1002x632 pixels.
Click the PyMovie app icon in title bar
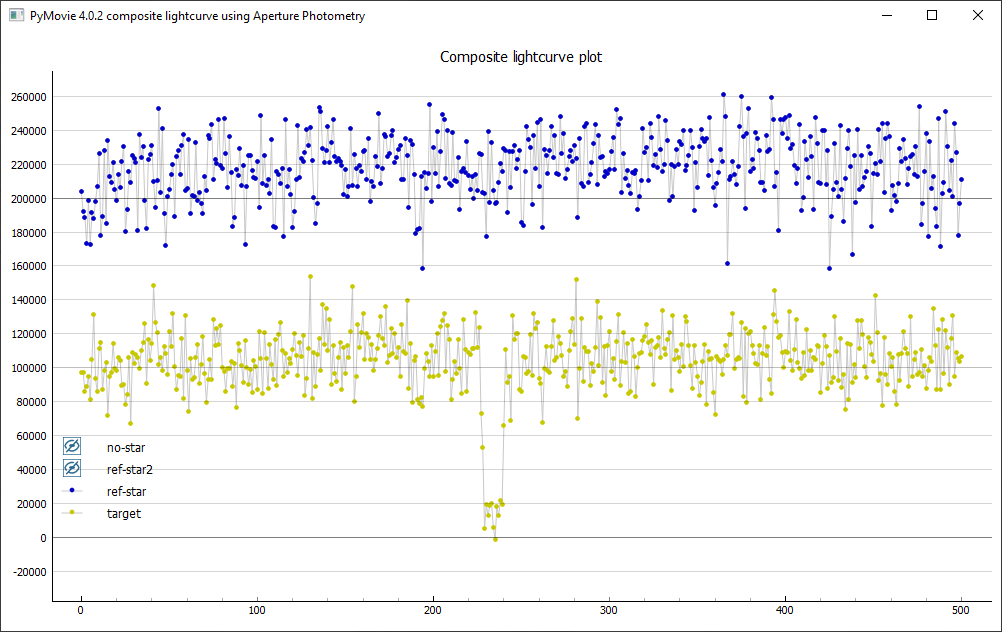(x=16, y=16)
